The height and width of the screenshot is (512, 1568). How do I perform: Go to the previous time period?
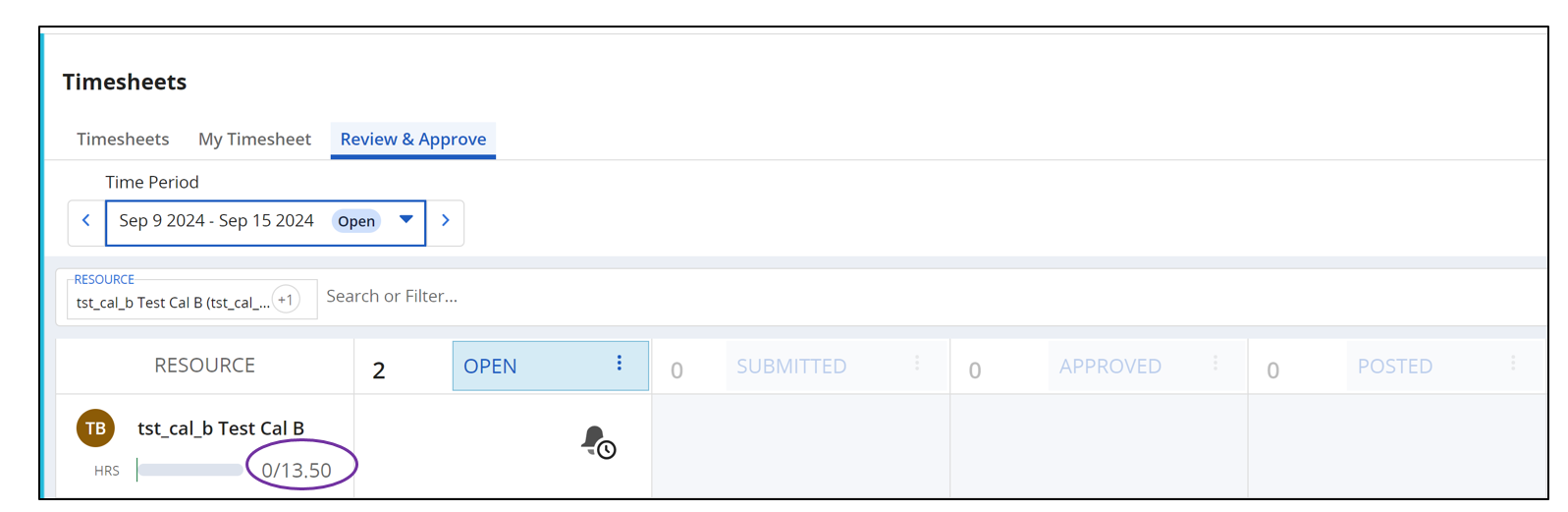coord(86,221)
